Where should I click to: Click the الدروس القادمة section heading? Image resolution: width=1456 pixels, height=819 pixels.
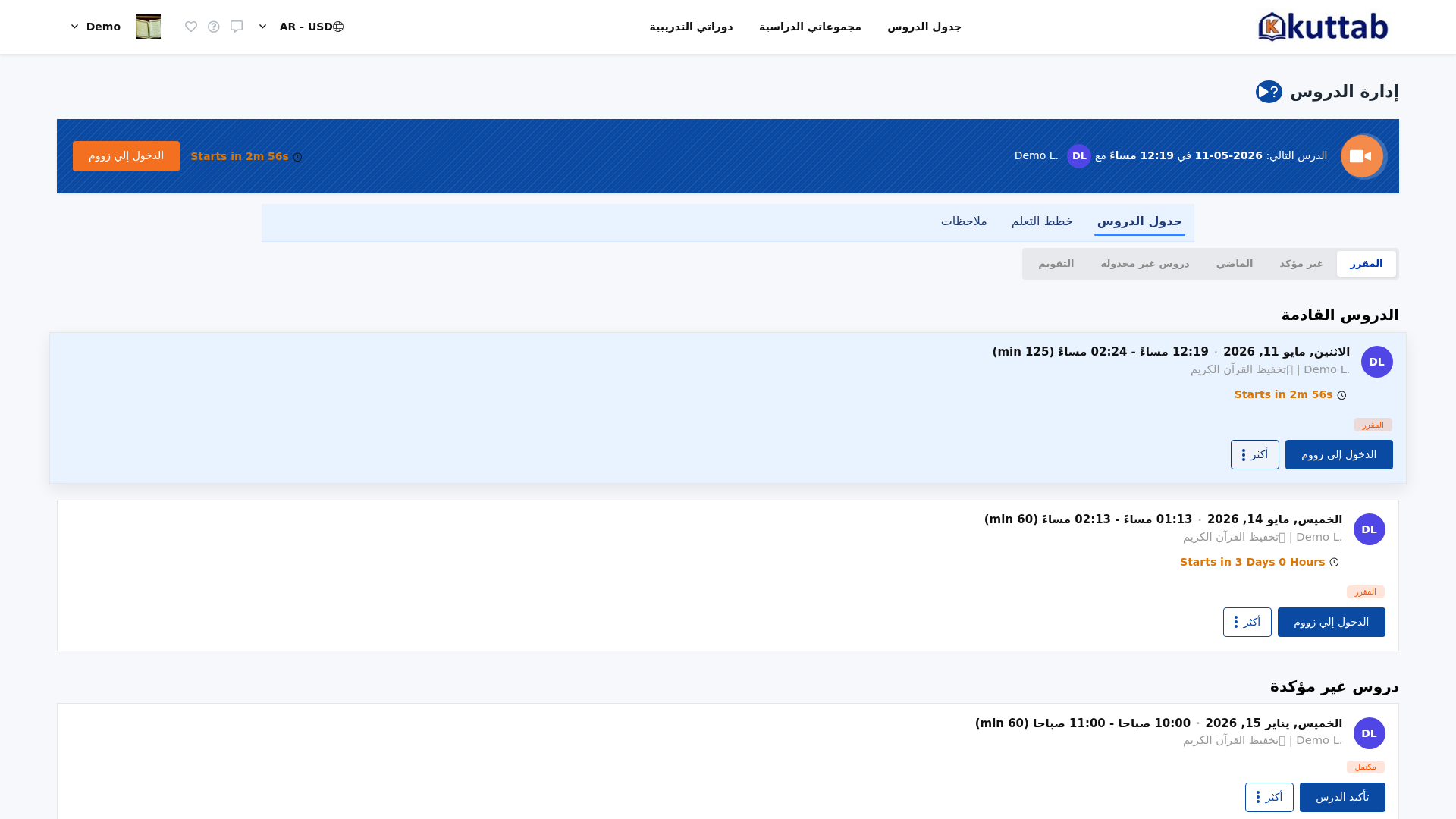[1340, 315]
